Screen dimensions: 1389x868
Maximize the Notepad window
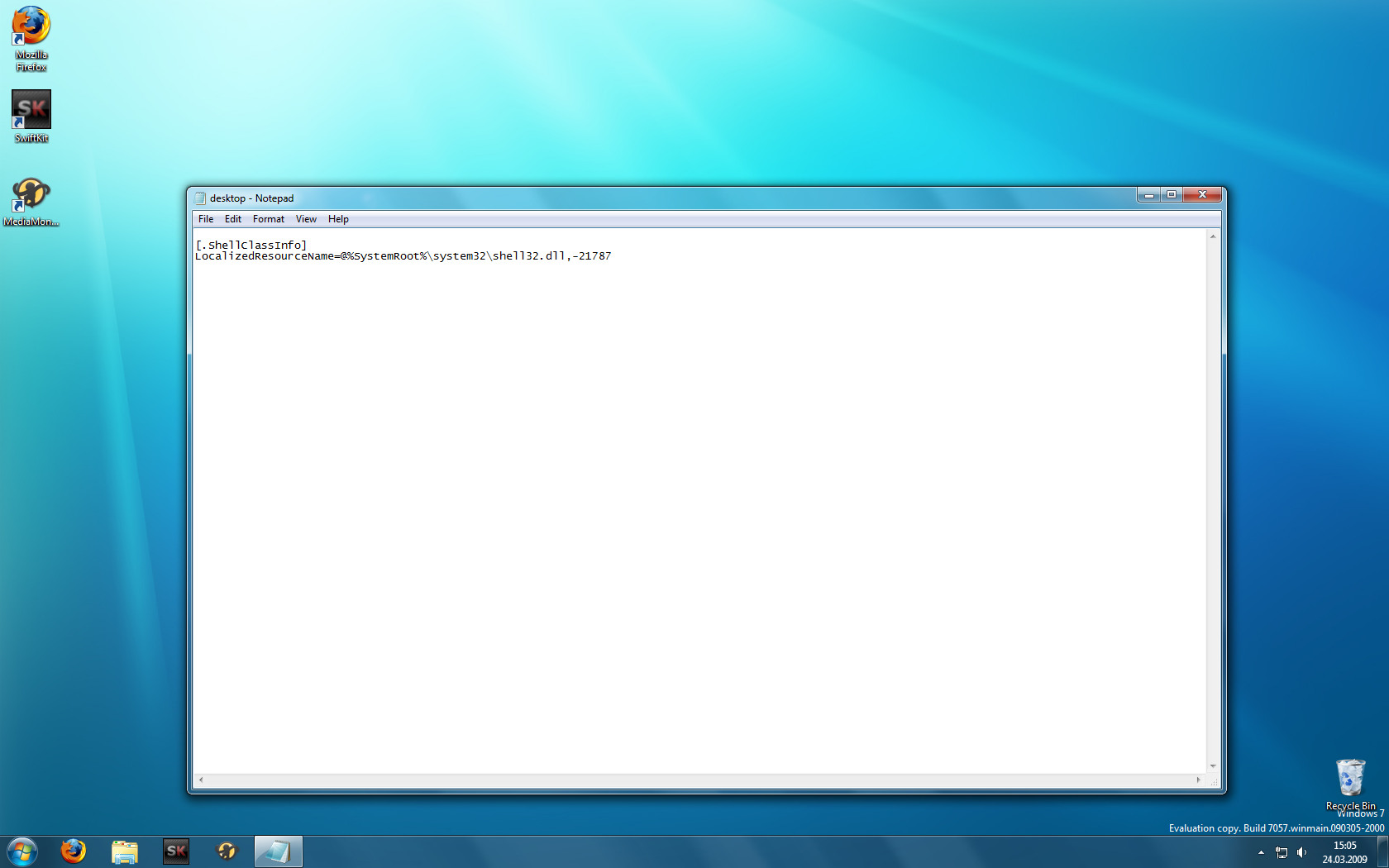(1172, 195)
